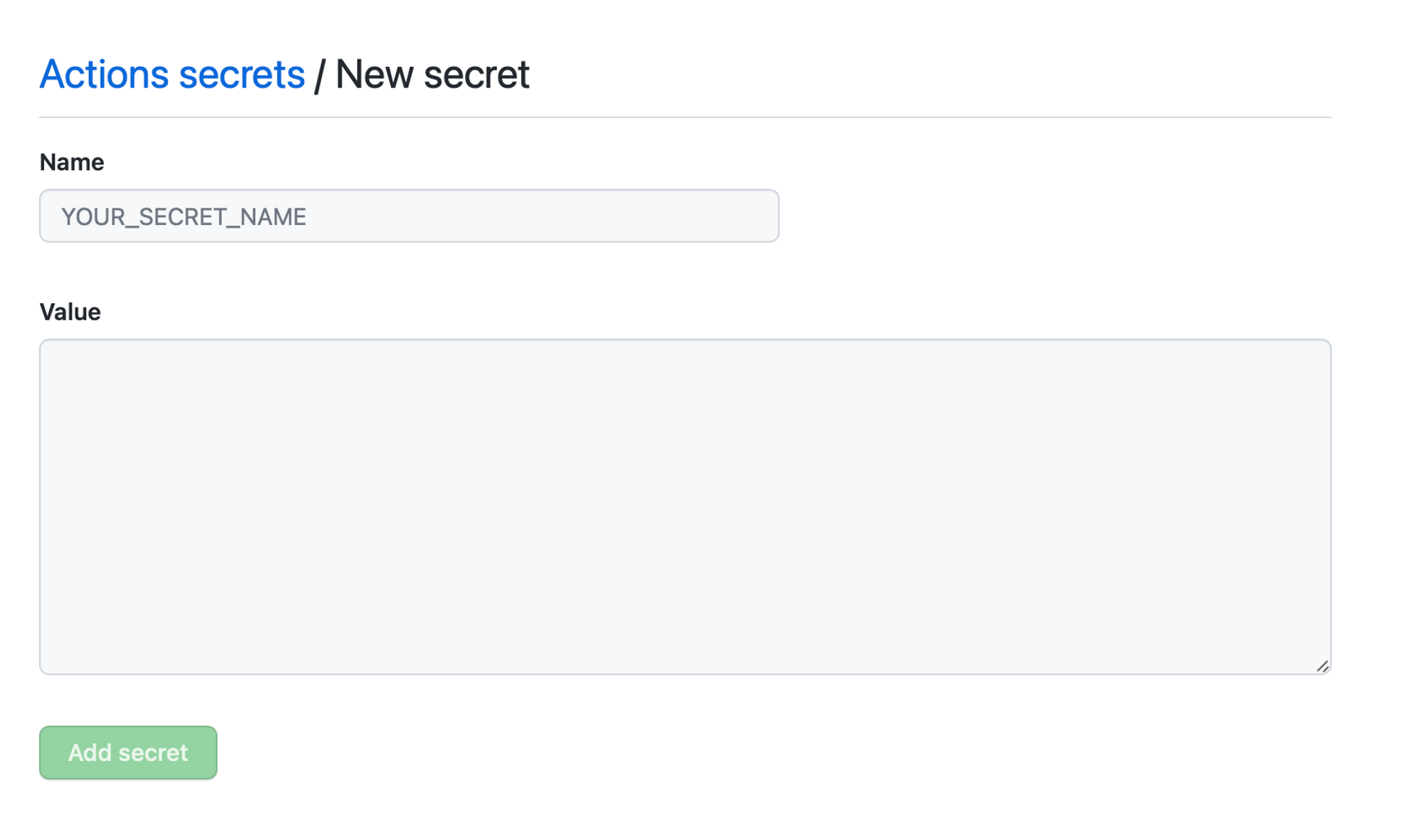Click the bold Name label above input
This screenshot has height=840, width=1424.
coord(72,162)
